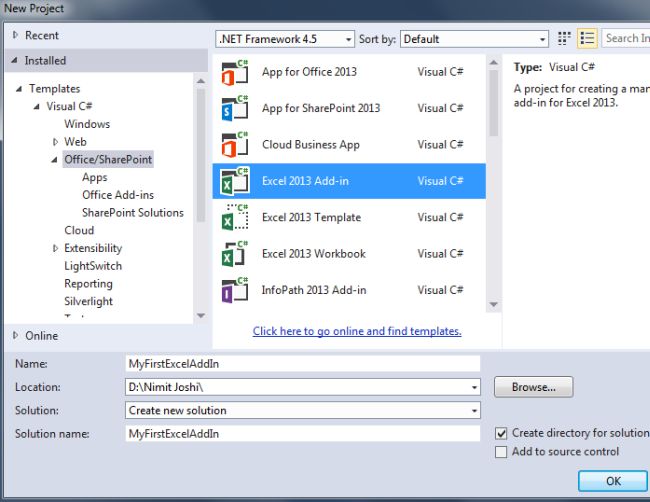The width and height of the screenshot is (650, 502).
Task: Collapse the Installed section
Action: [x=15, y=61]
